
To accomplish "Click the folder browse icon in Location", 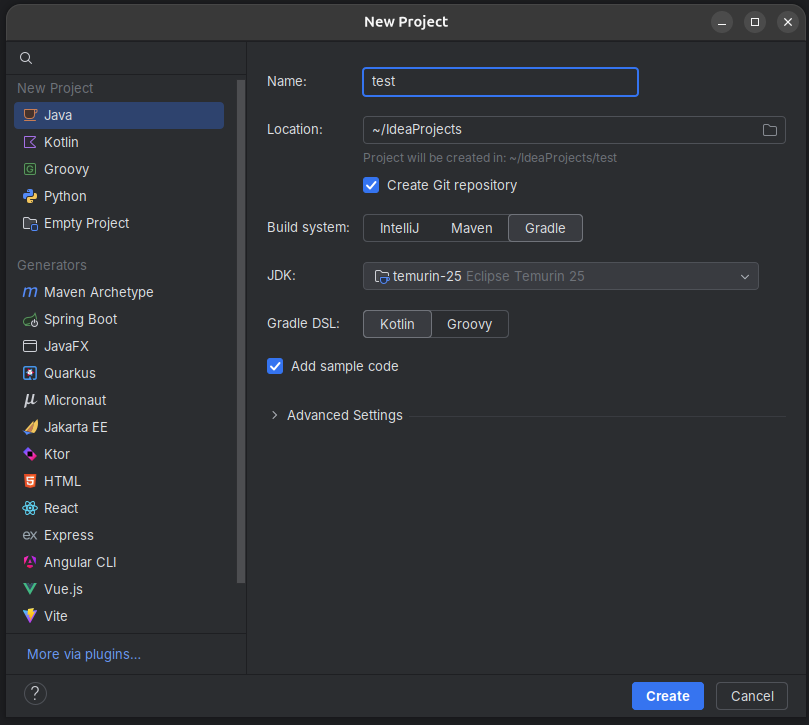I will point(770,130).
